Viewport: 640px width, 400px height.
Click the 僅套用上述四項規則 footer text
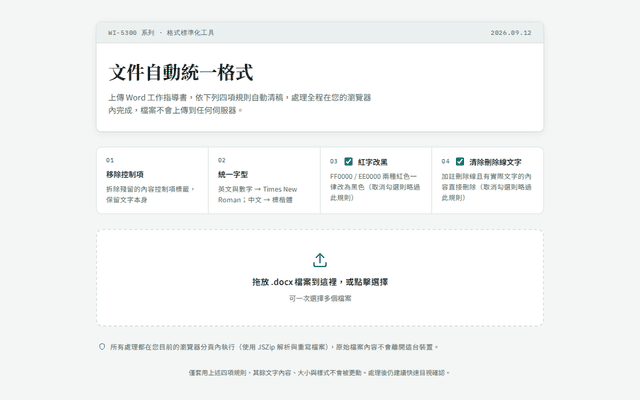(x=320, y=373)
